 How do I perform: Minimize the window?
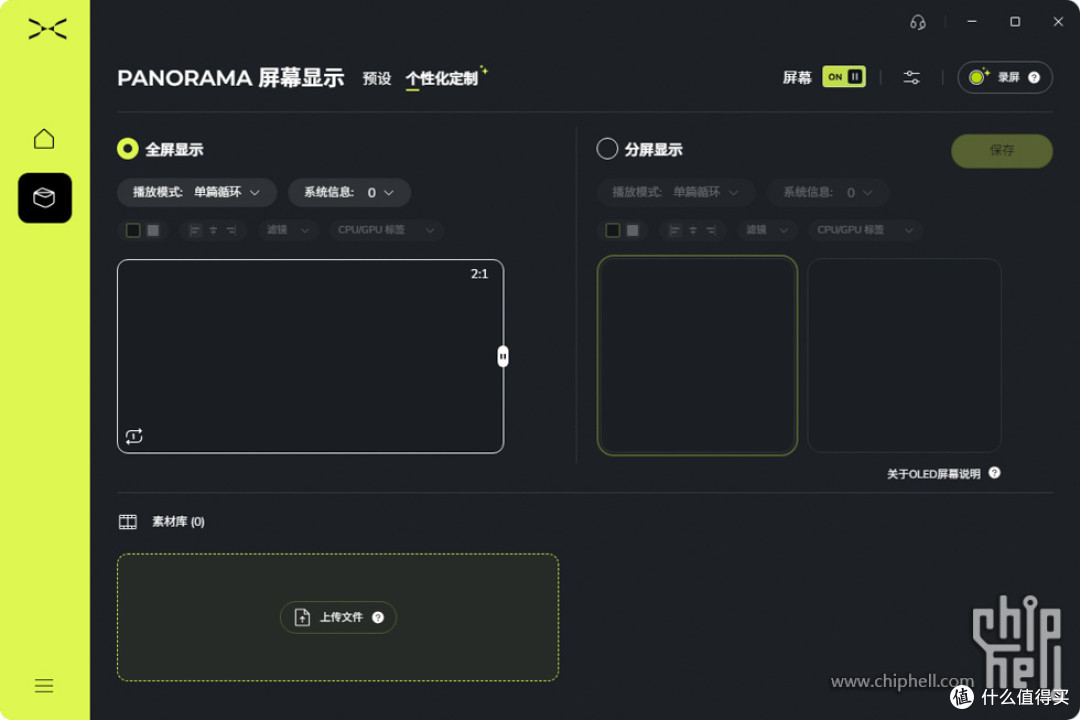point(972,21)
